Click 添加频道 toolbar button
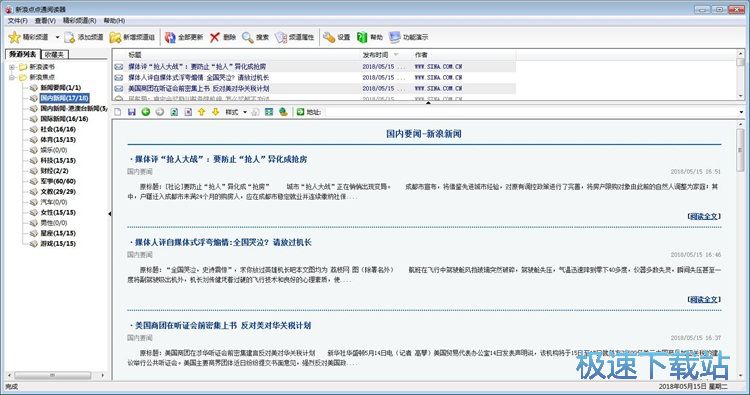Viewport: 750px width, 395px height. point(84,37)
